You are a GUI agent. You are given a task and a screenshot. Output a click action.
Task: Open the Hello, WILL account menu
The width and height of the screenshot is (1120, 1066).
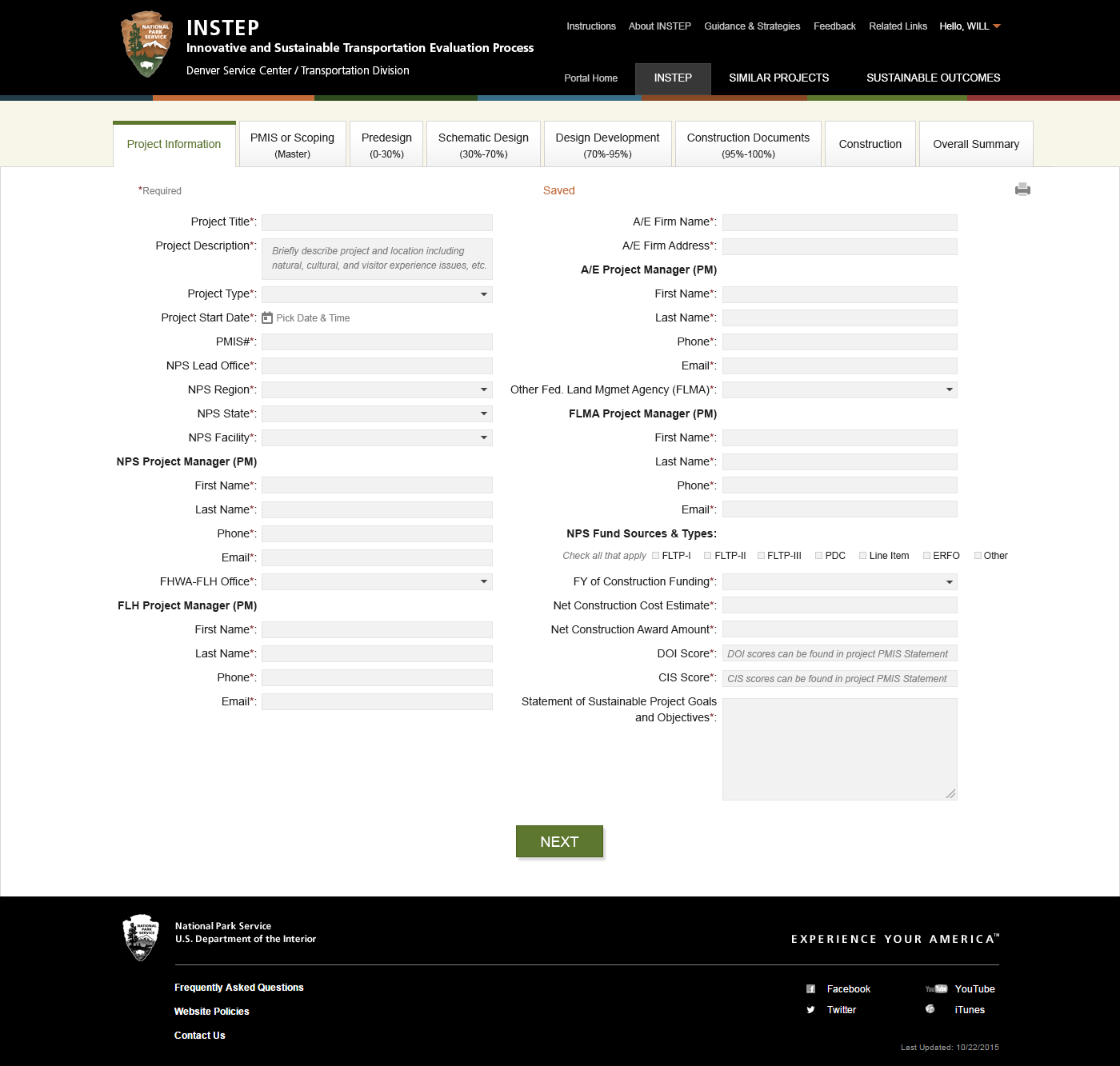(x=969, y=26)
